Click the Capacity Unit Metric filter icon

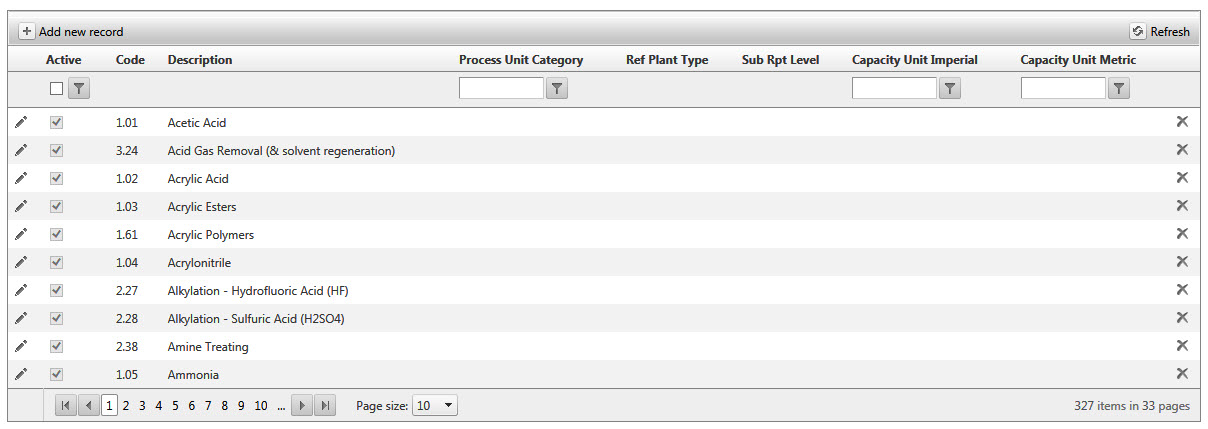click(x=1120, y=89)
